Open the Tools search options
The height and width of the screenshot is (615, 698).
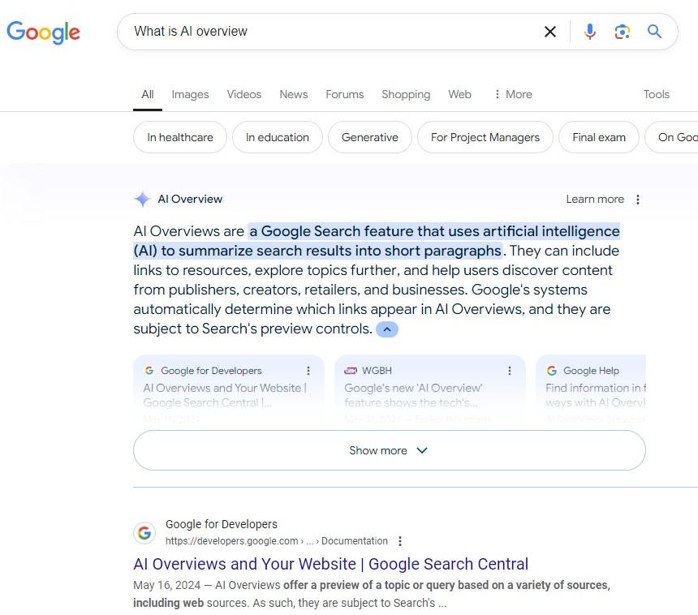click(x=656, y=94)
